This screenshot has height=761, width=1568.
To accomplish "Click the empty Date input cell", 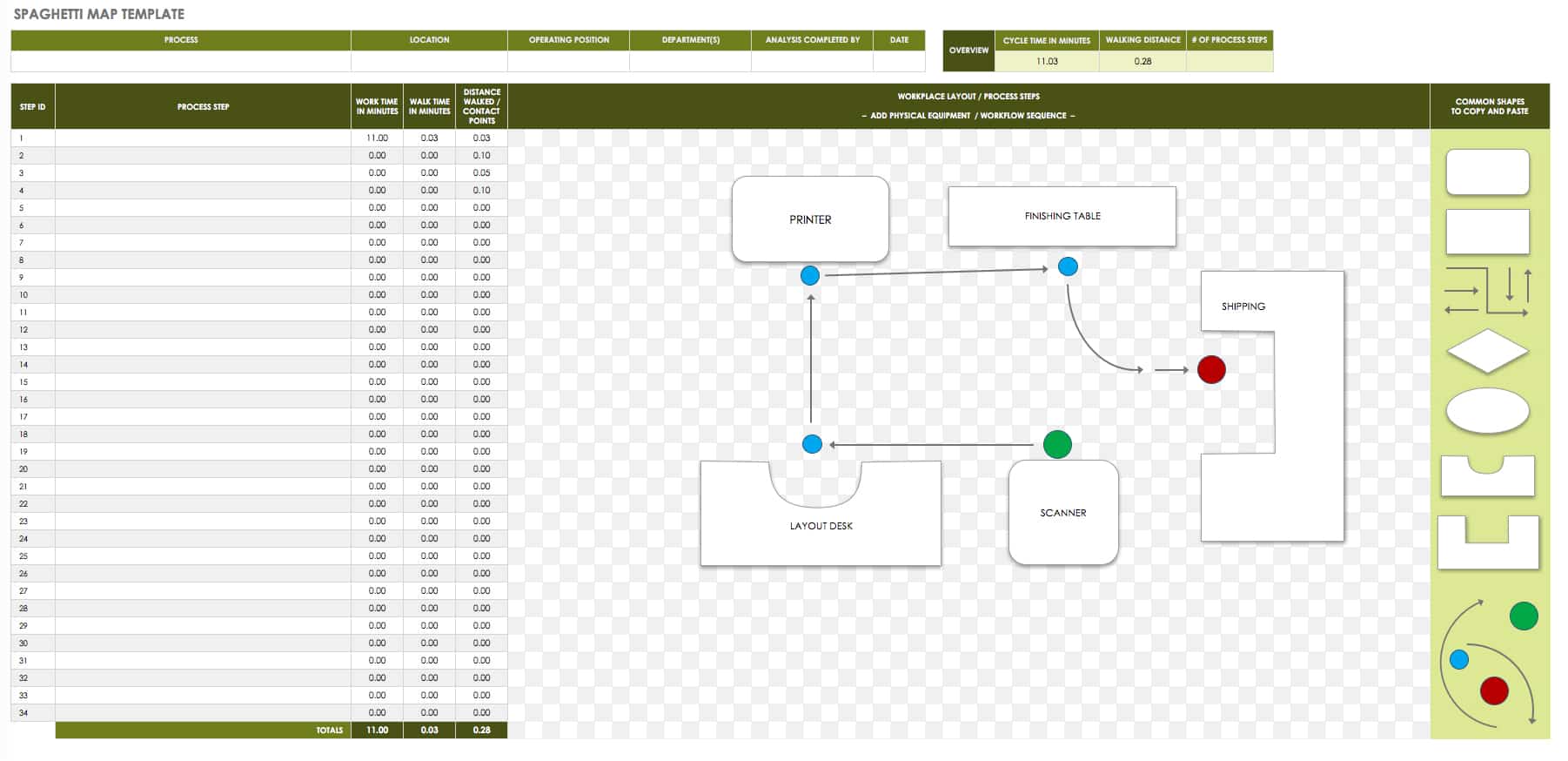I will (x=898, y=61).
